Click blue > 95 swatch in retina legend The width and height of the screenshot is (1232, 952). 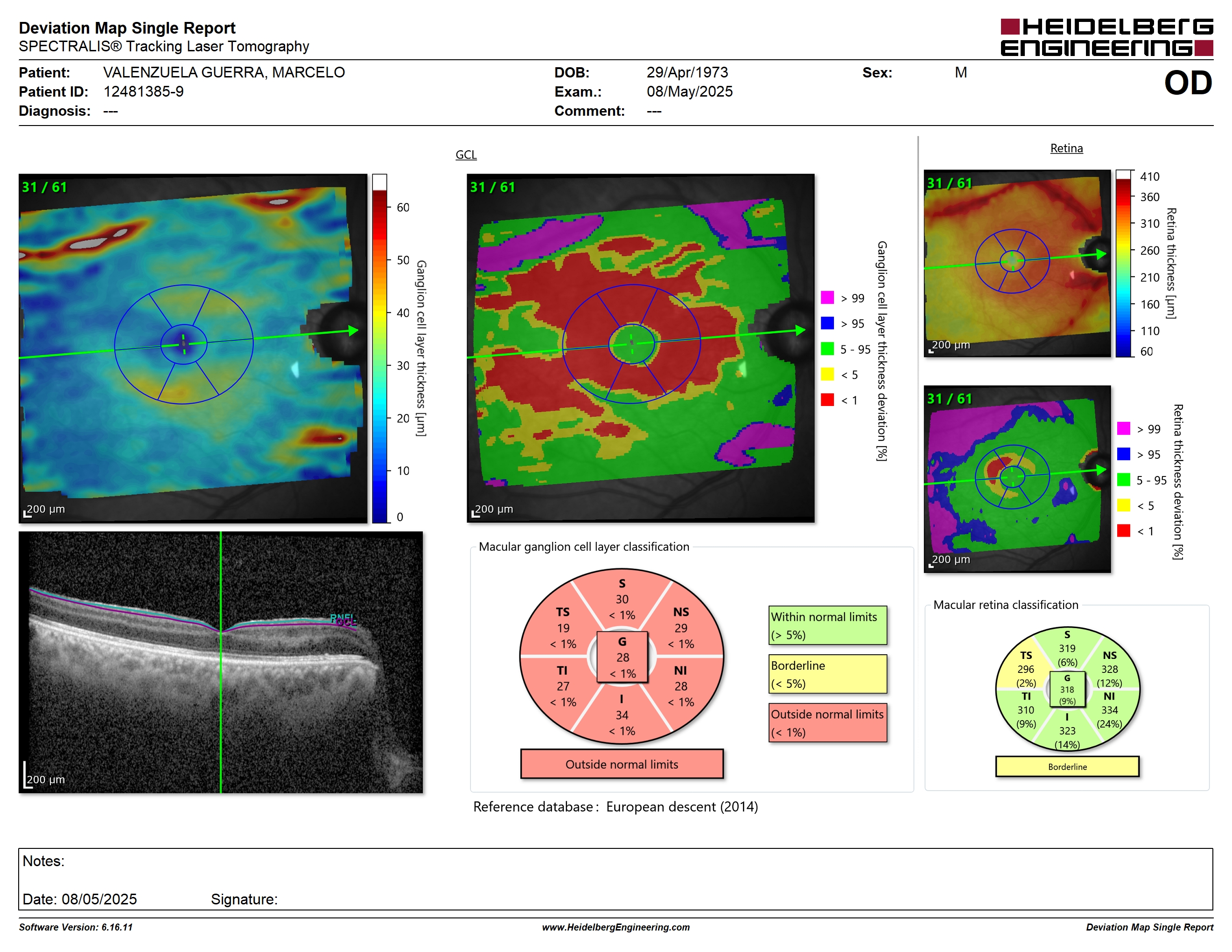pos(1123,454)
